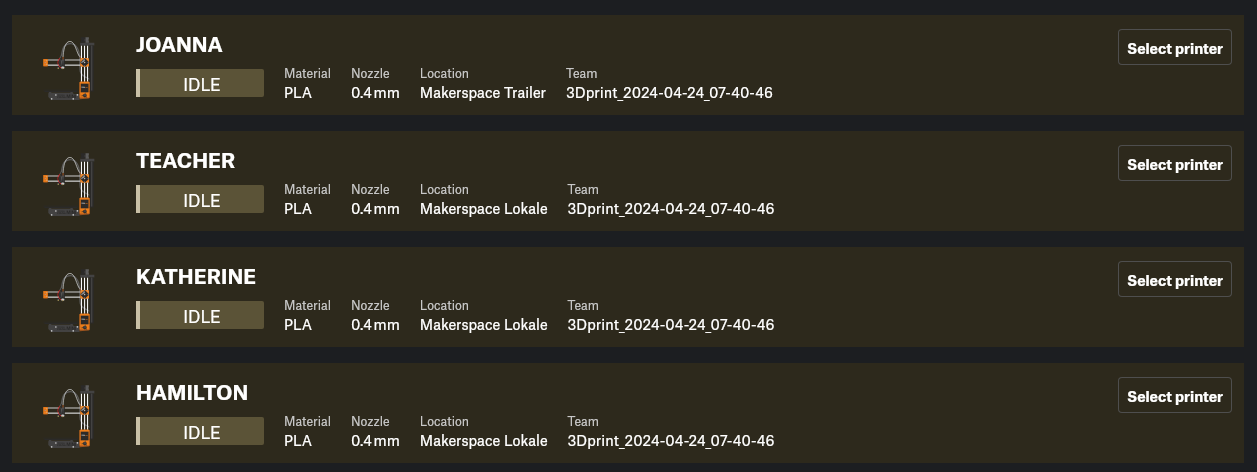Click TEACHER printer thumbnail icon
The height and width of the screenshot is (472, 1257).
pyautogui.click(x=68, y=185)
